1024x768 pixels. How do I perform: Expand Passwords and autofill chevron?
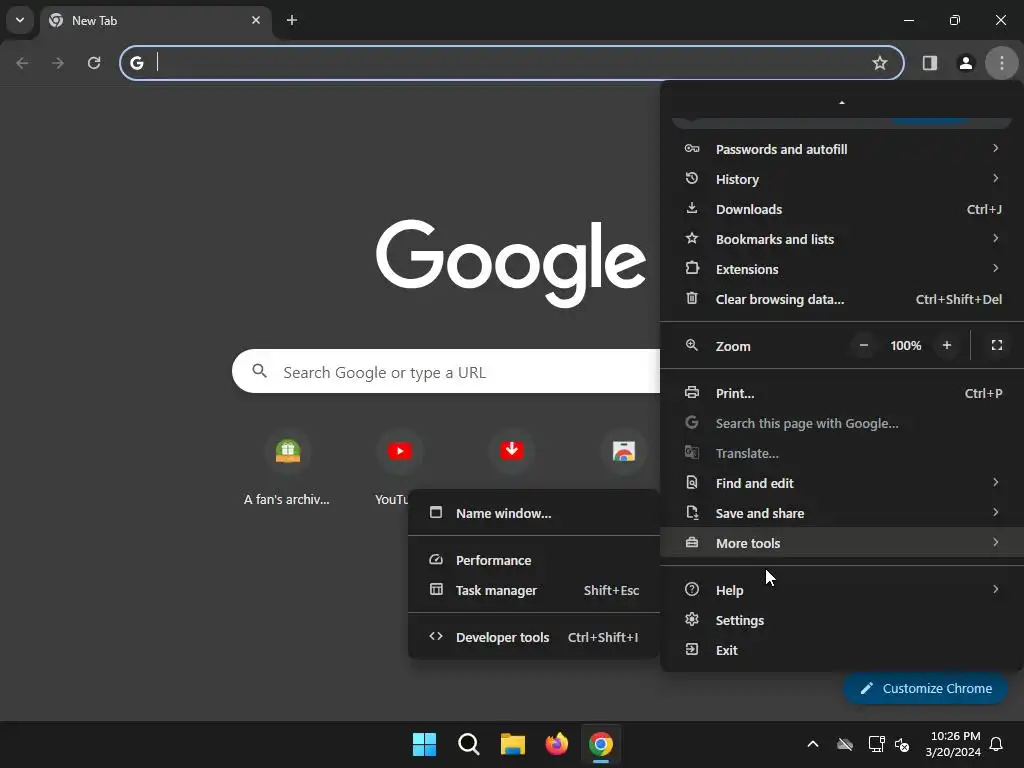995,148
